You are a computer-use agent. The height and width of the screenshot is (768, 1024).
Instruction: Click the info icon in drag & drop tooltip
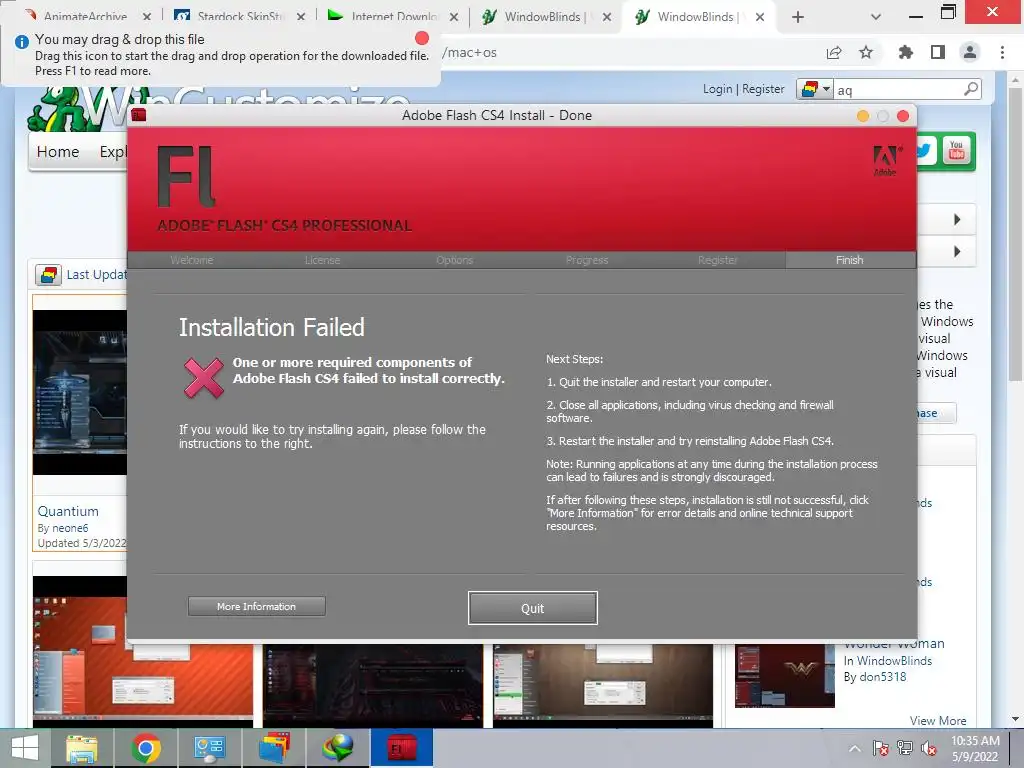[x=22, y=42]
